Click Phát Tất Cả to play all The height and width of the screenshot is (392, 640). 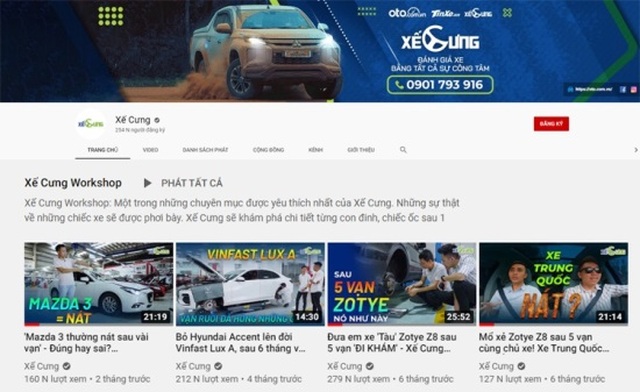coord(192,183)
